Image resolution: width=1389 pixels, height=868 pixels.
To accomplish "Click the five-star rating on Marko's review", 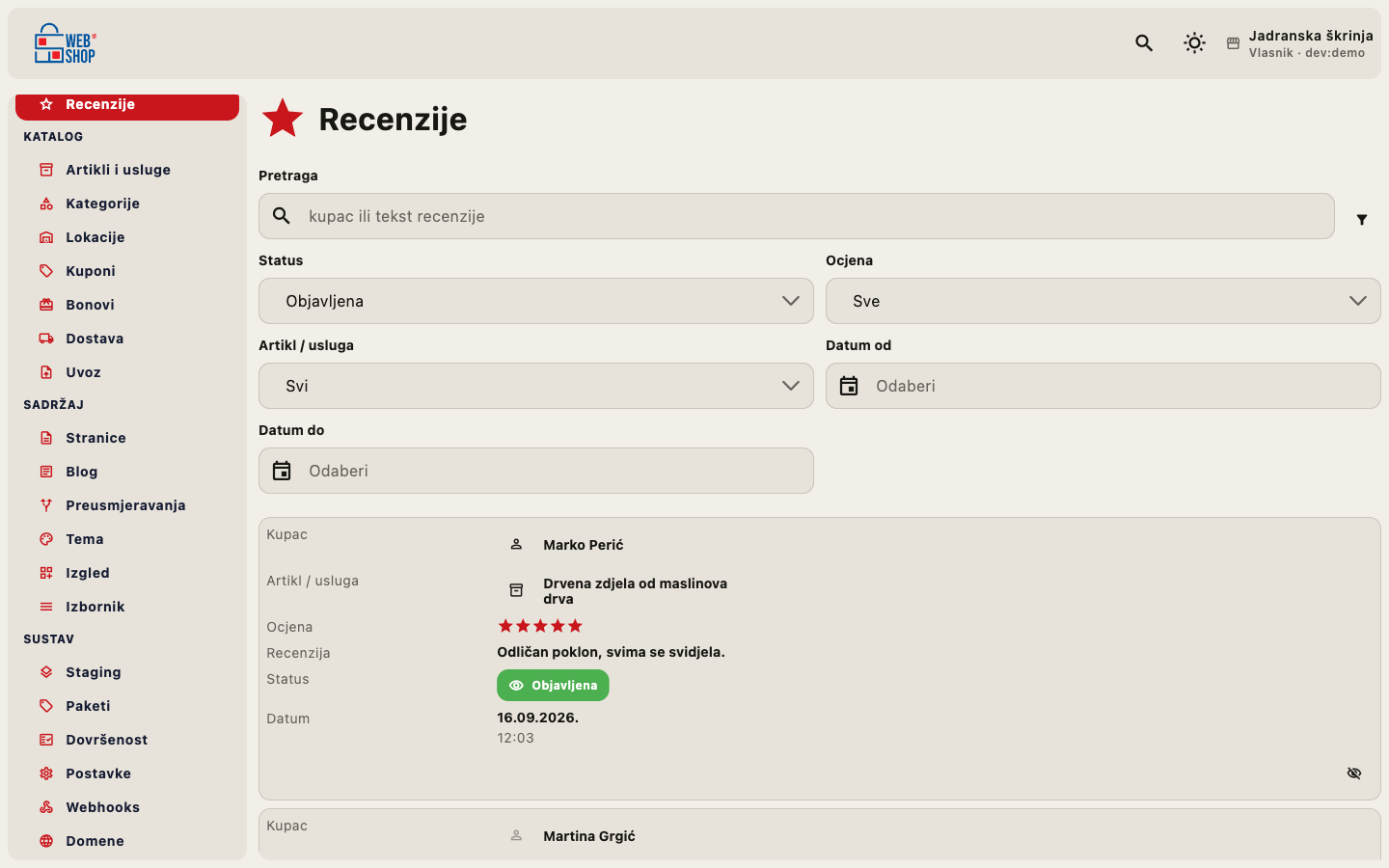I will click(x=540, y=626).
